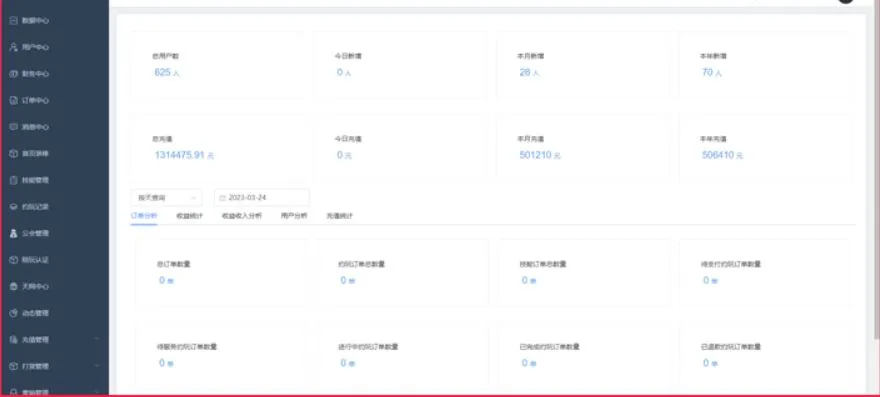
Task: Click the yearly recharge value 506410 元
Action: (x=722, y=156)
